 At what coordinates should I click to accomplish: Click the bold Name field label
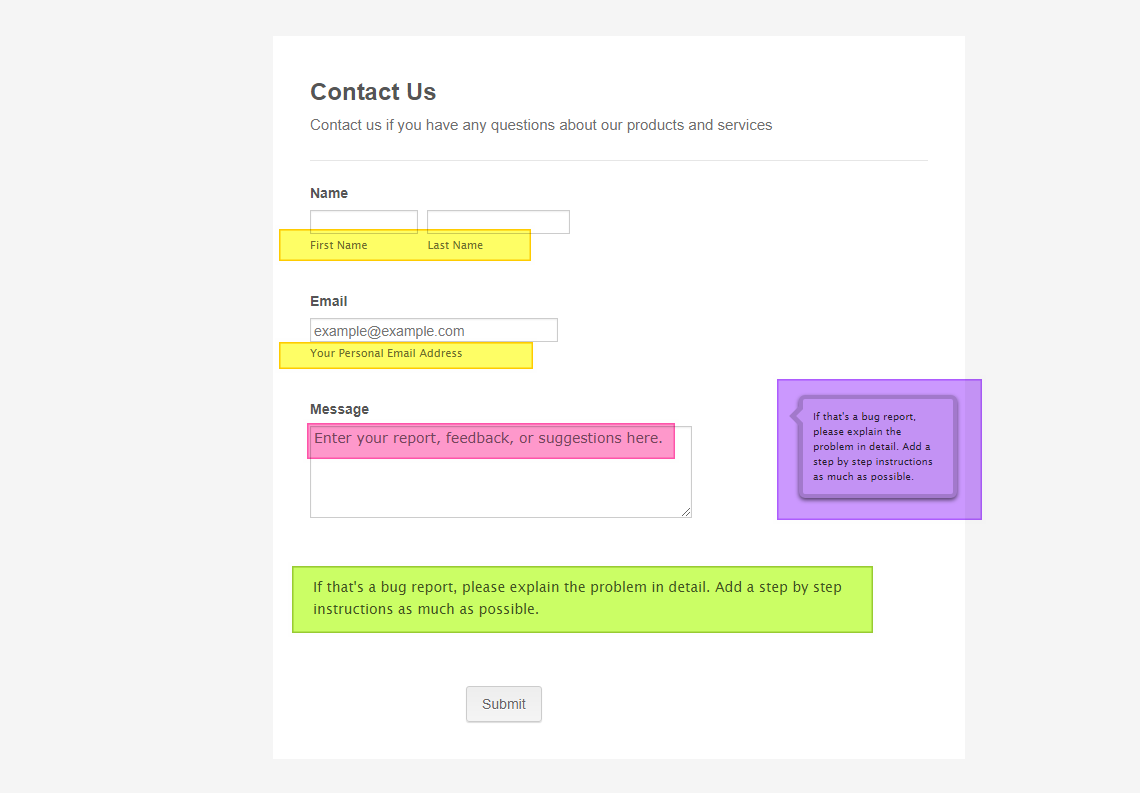click(329, 193)
